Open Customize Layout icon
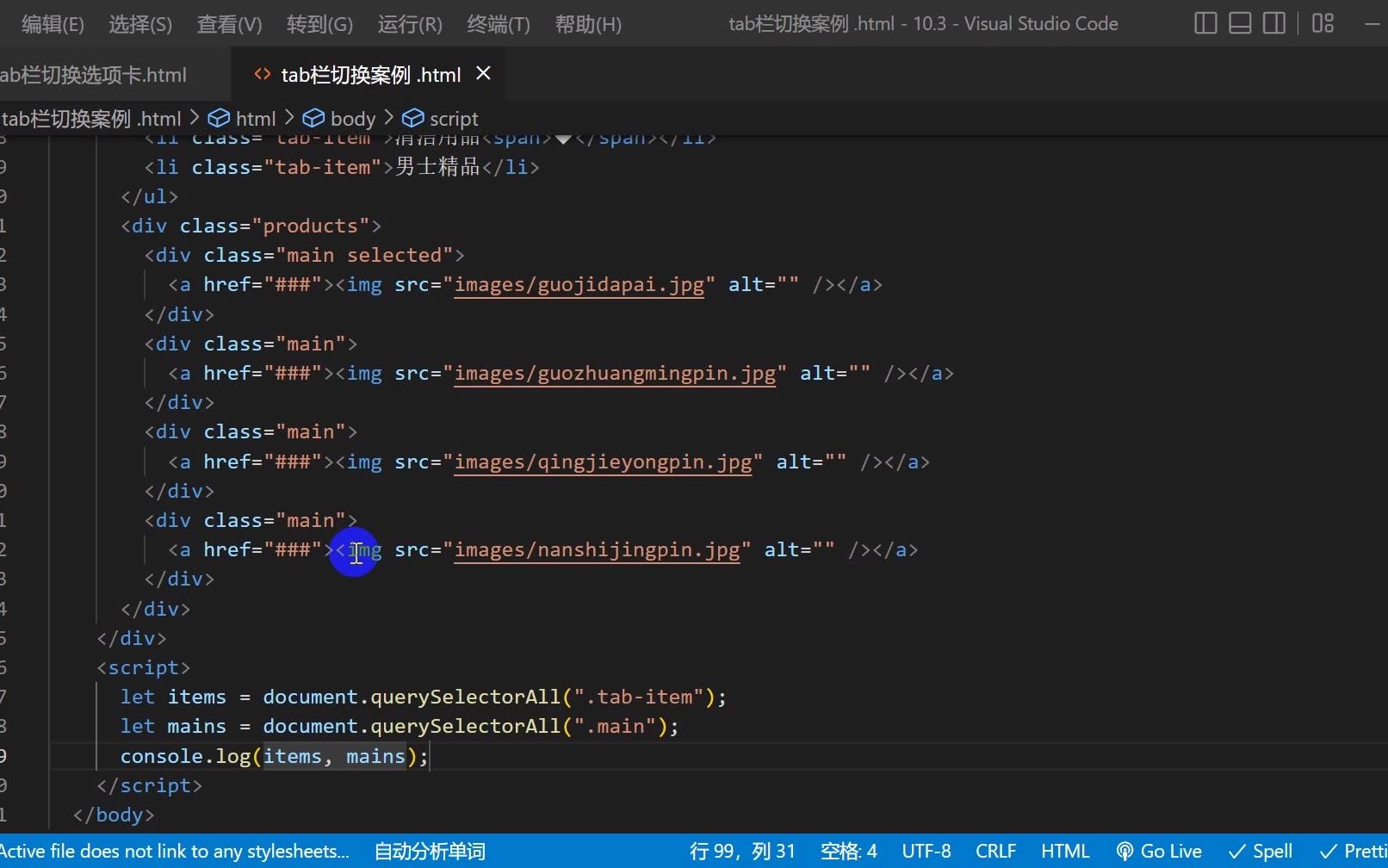The width and height of the screenshot is (1388, 868). point(1323,23)
